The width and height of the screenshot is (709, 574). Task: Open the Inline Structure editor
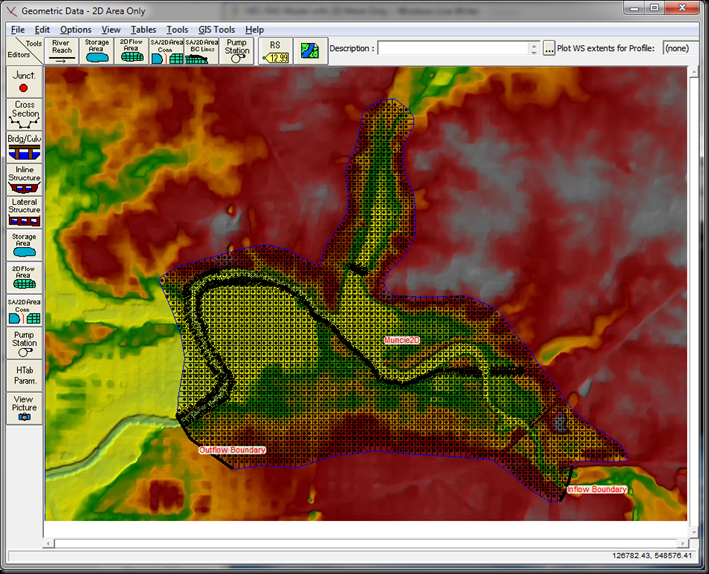click(24, 180)
